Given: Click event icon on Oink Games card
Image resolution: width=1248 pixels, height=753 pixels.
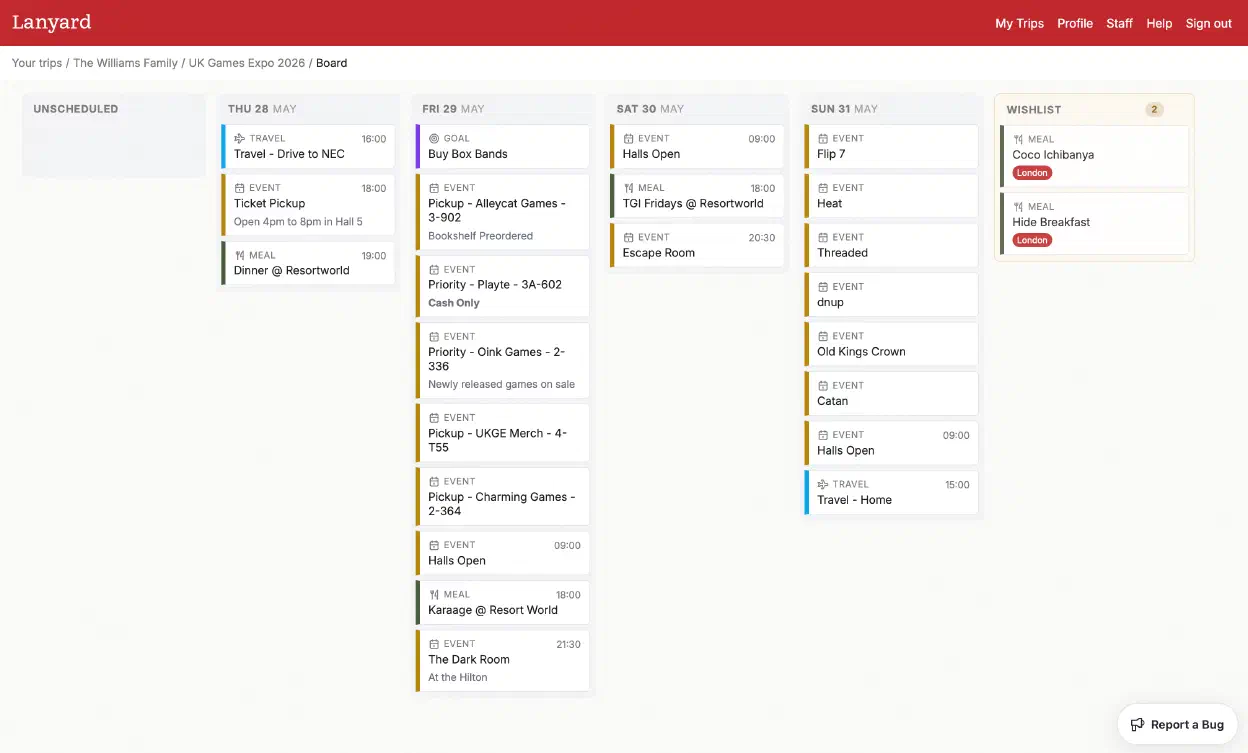Looking at the screenshot, I should click(433, 337).
